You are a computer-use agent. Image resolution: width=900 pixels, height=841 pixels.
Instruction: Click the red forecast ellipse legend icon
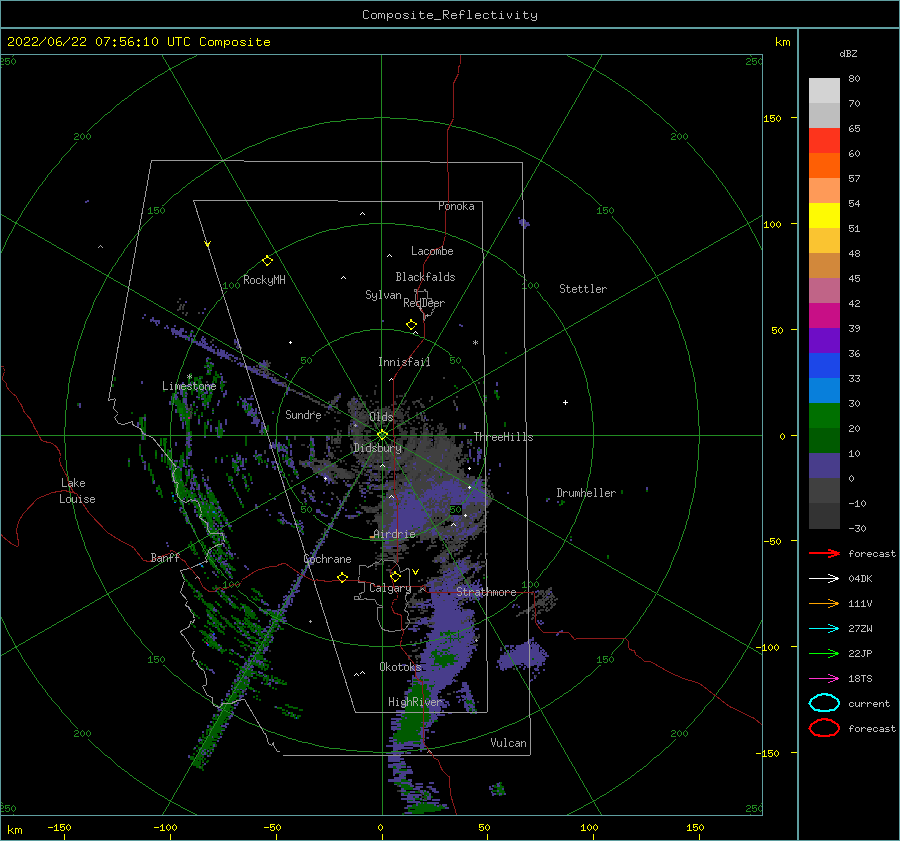pos(824,728)
